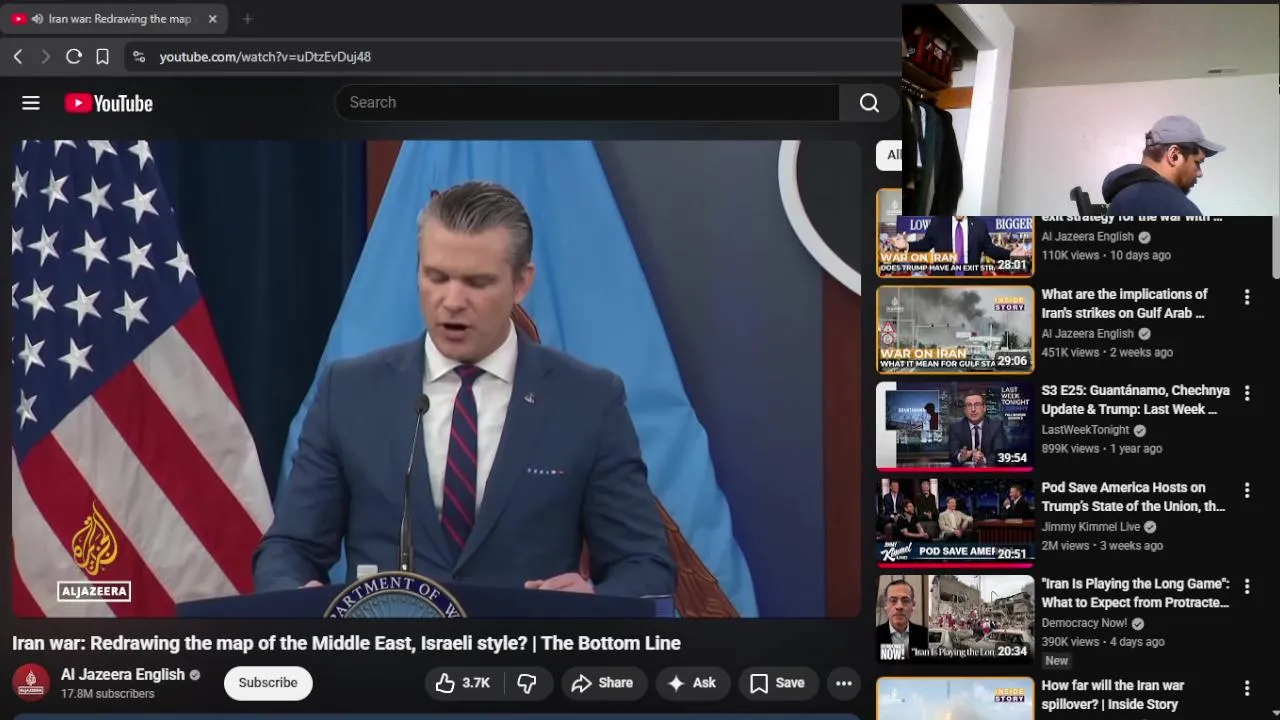
Task: Click the search magnifier button
Action: click(869, 102)
